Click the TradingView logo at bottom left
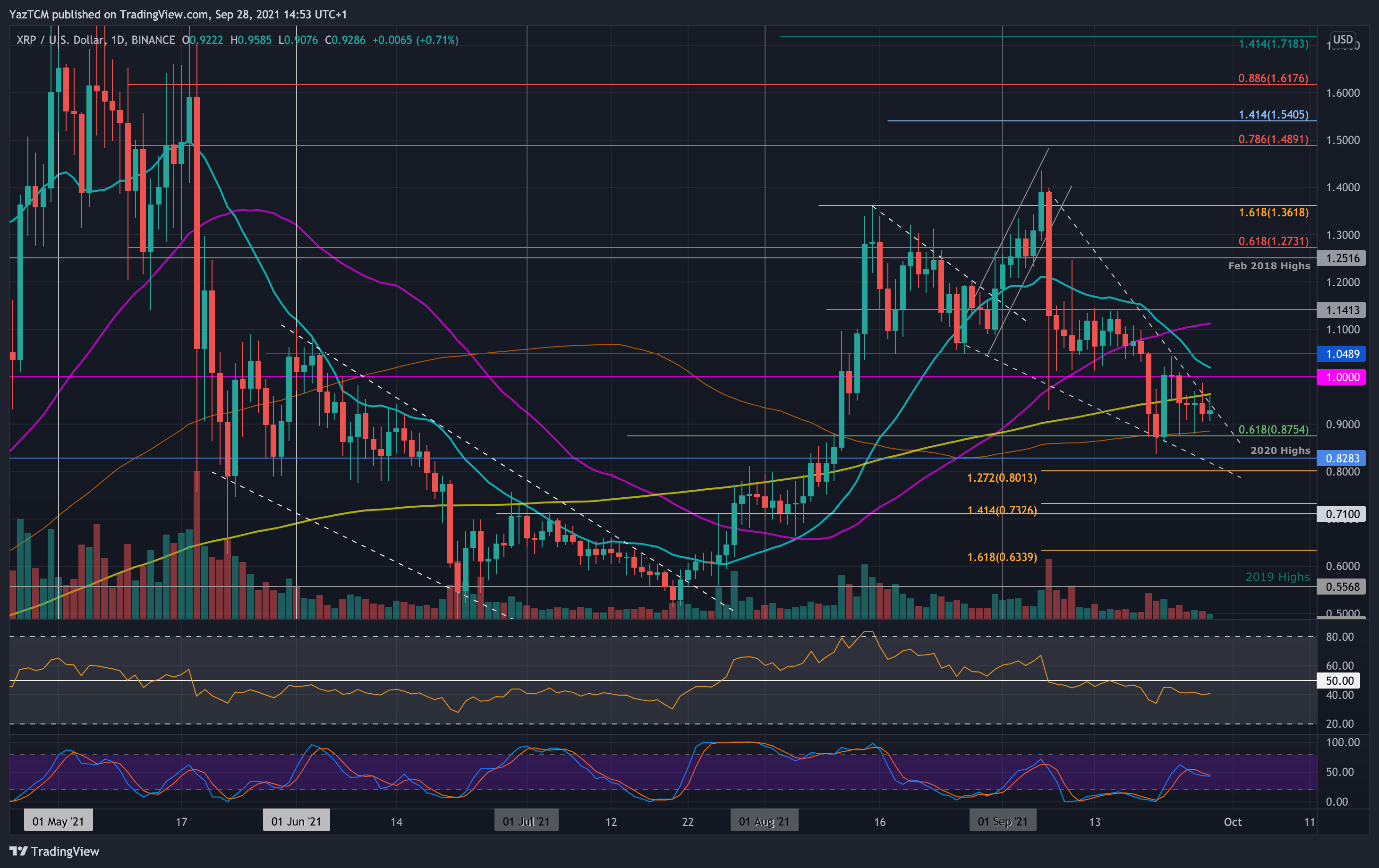The image size is (1379, 868). point(54,851)
